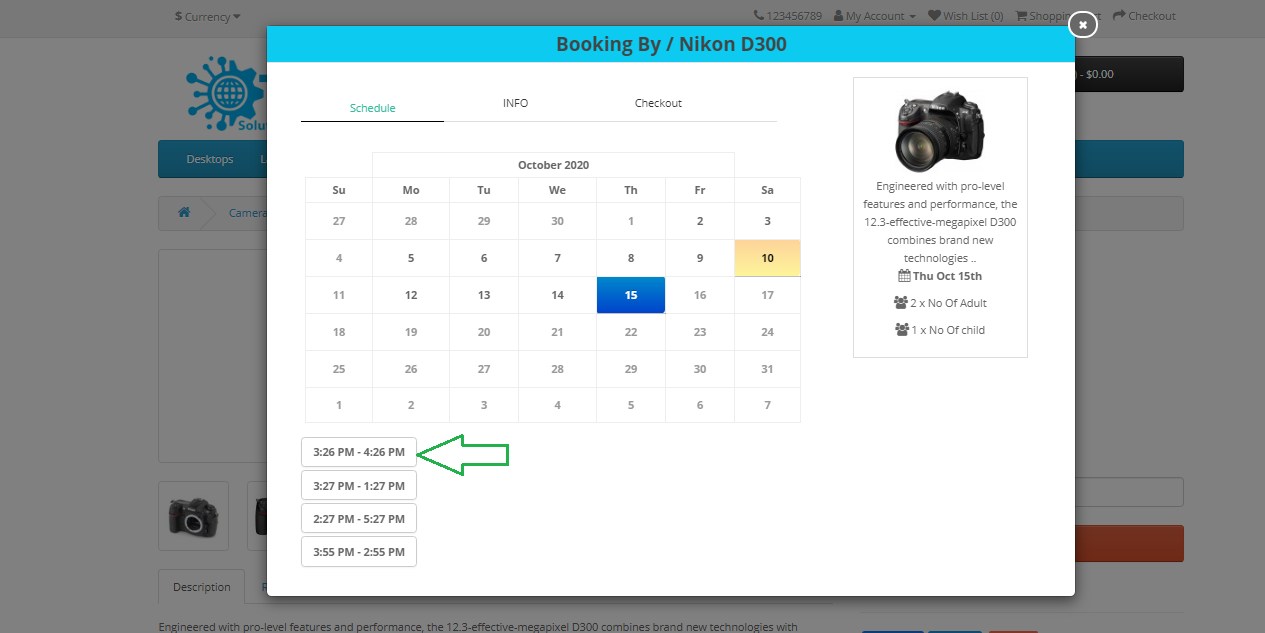1265x633 pixels.
Task: Click the Thu Oct 15th date text
Action: (x=947, y=276)
